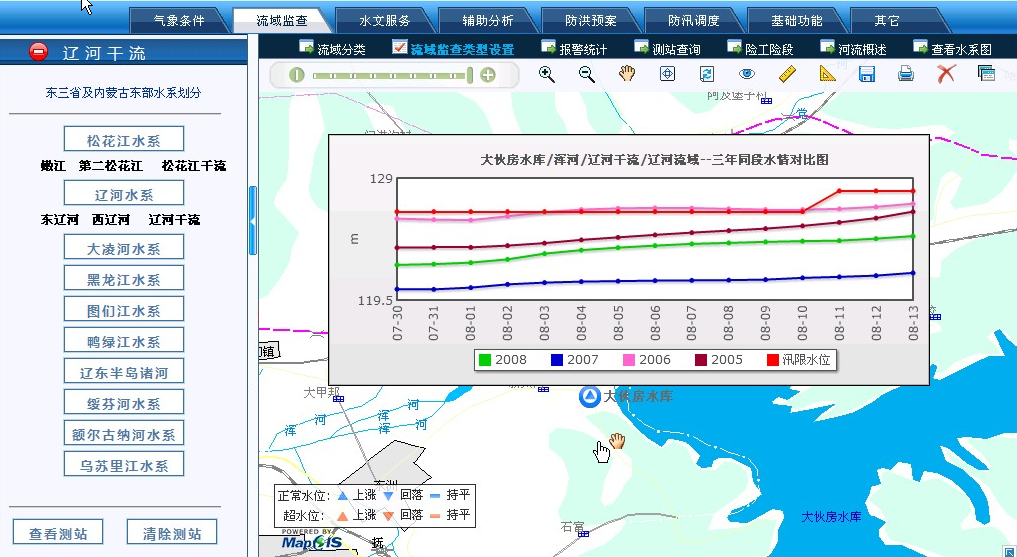Select the triangle area measure tool

click(826, 74)
